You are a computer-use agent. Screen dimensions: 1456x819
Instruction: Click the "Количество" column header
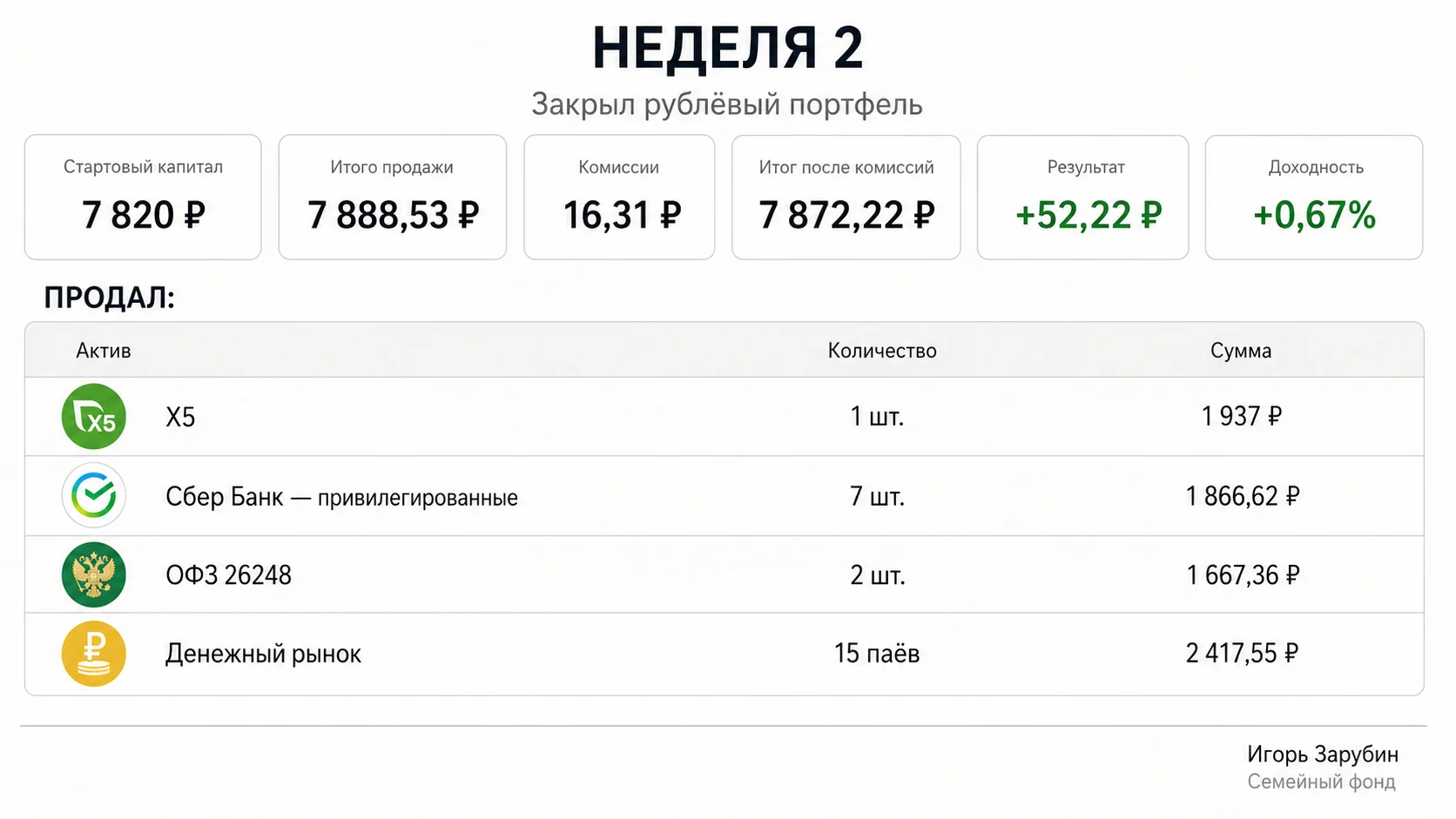882,351
